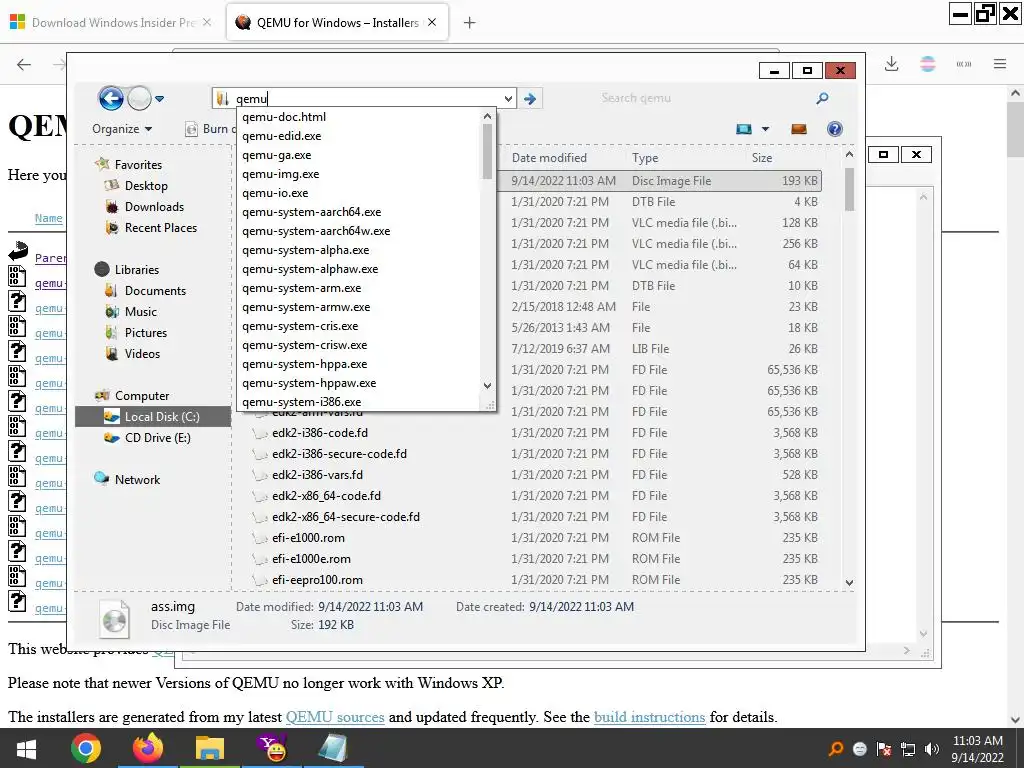The image size is (1024, 768).
Task: Click the ass.img disc image thumbnail
Action: 114,618
